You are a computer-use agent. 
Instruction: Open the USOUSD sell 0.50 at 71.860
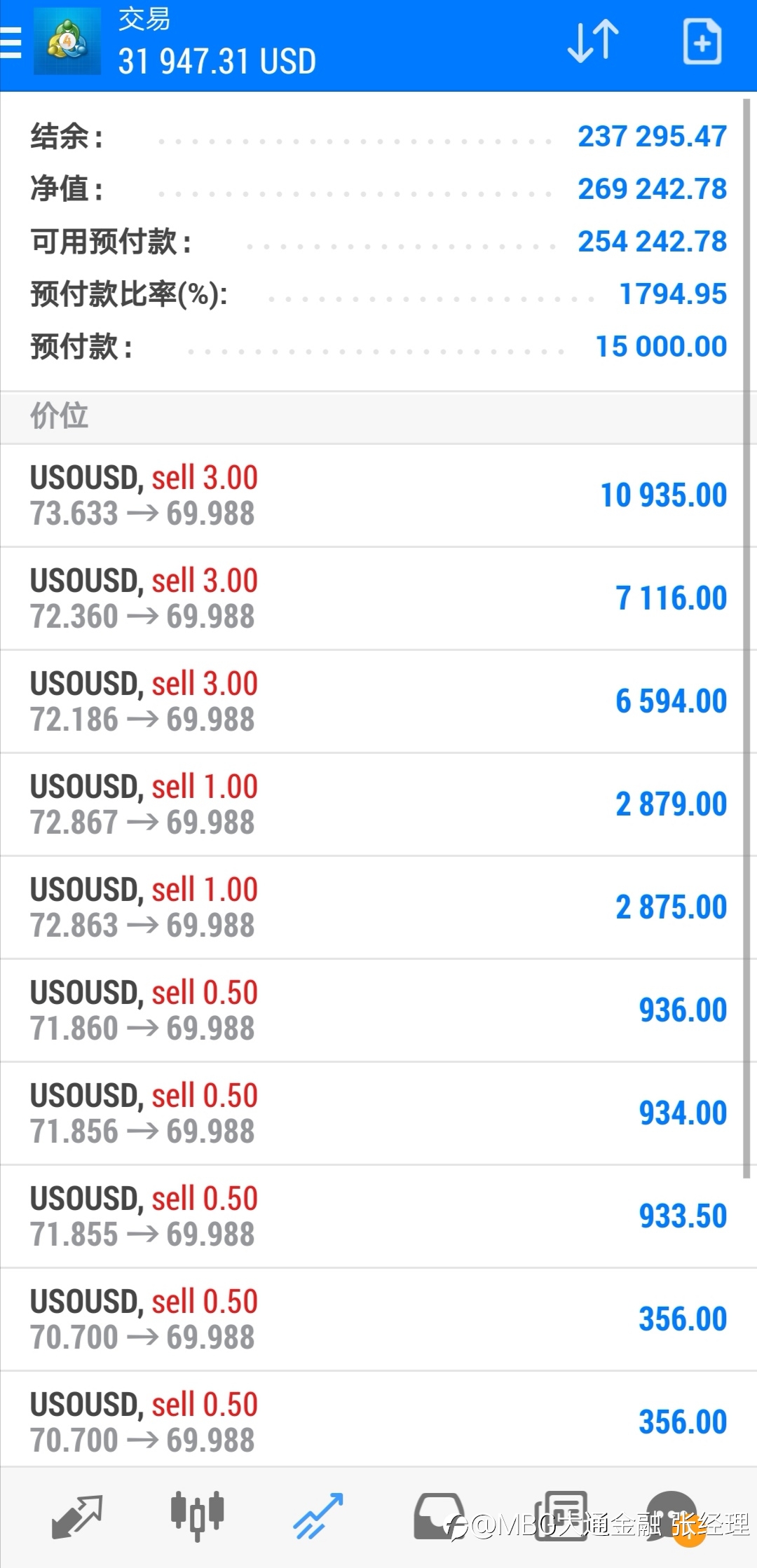coord(371,1010)
